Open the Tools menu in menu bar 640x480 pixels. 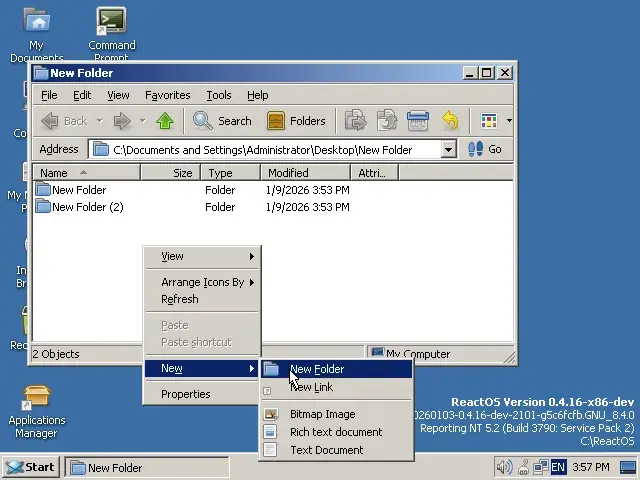click(218, 95)
